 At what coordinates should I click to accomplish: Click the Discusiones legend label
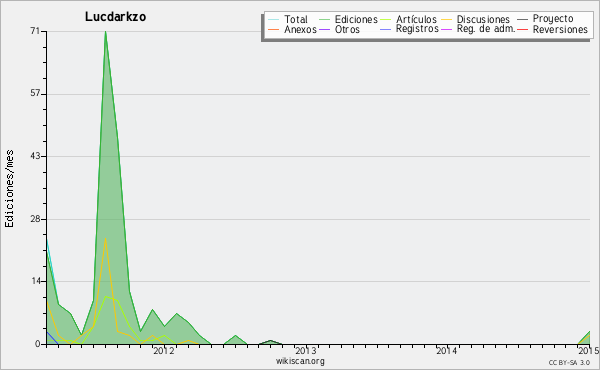coord(483,19)
